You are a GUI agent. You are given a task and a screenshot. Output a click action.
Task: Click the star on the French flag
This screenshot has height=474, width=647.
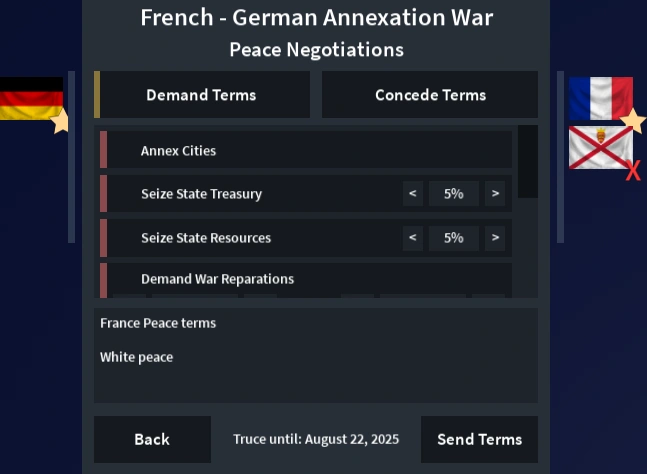(x=633, y=121)
